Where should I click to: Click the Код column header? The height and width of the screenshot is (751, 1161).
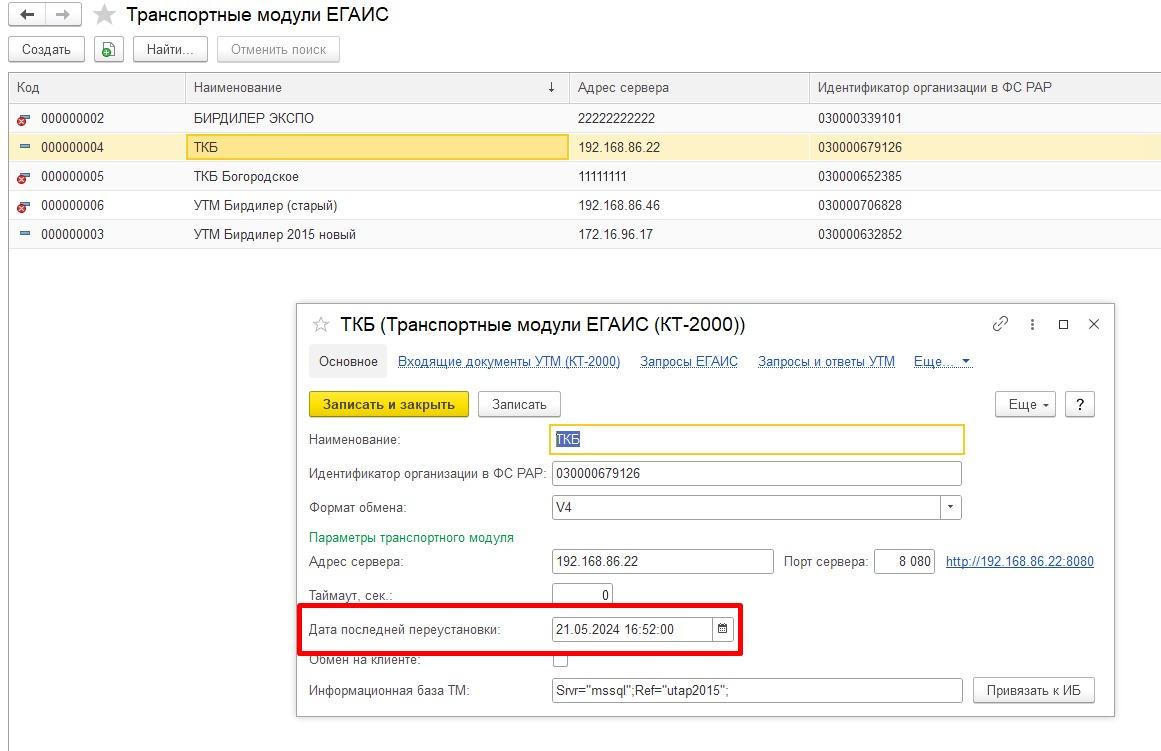point(97,87)
